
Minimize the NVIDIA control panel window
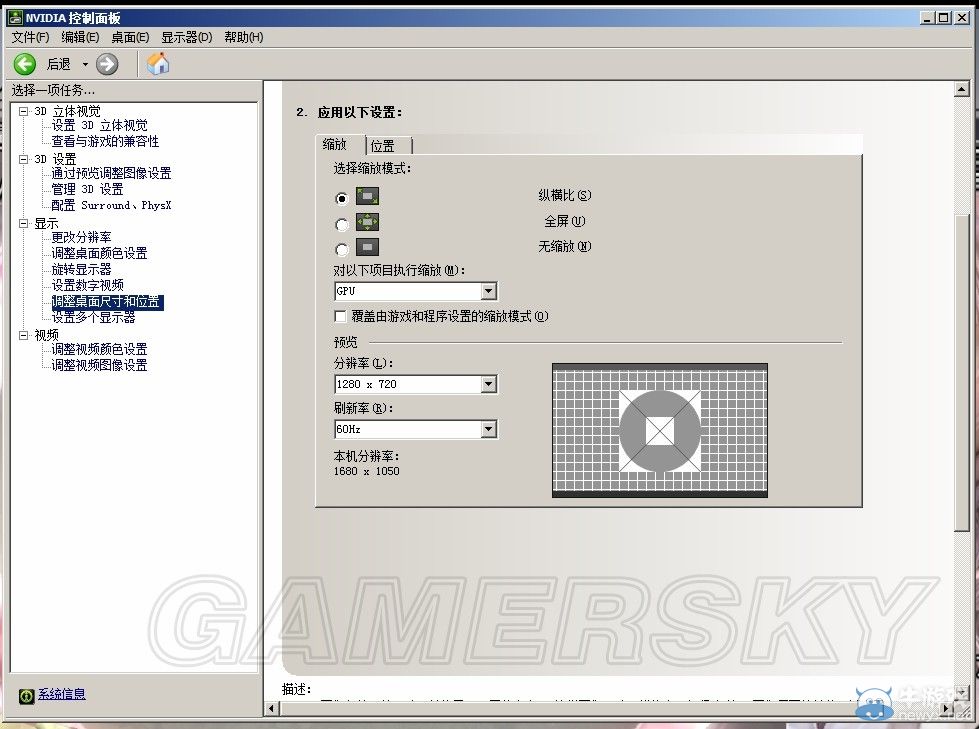pos(928,18)
